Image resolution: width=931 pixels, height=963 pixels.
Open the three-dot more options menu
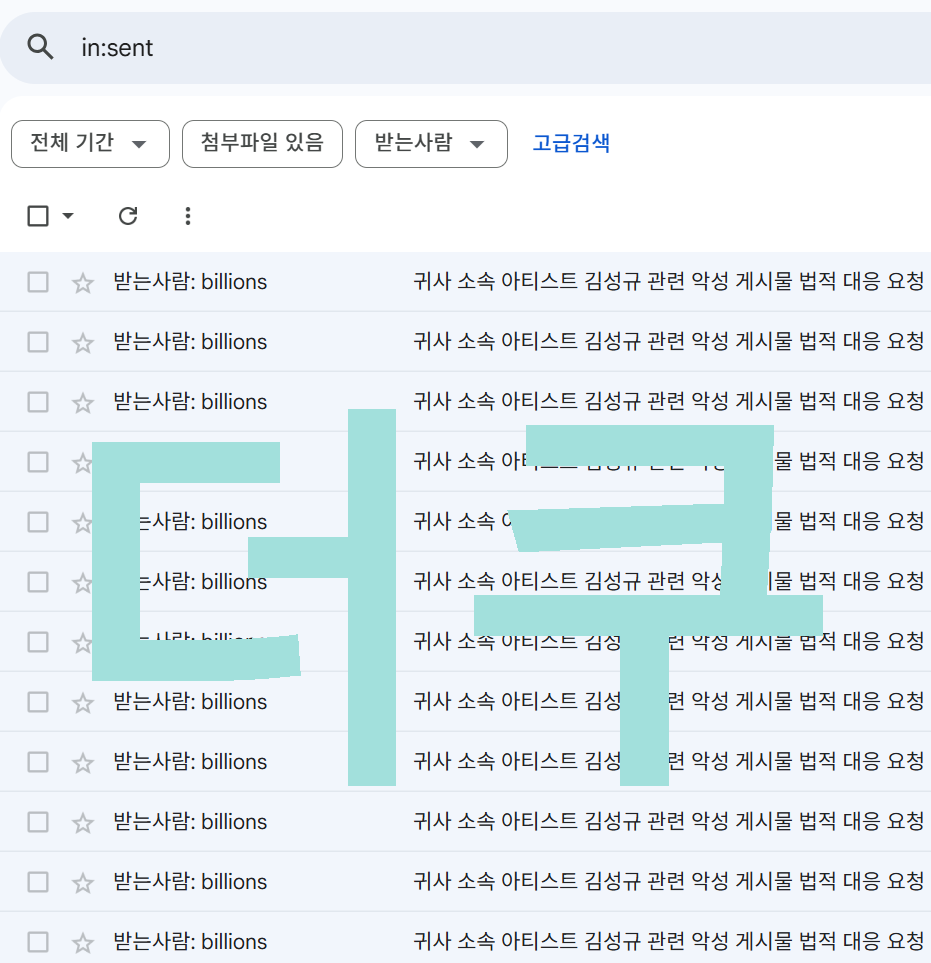187,216
